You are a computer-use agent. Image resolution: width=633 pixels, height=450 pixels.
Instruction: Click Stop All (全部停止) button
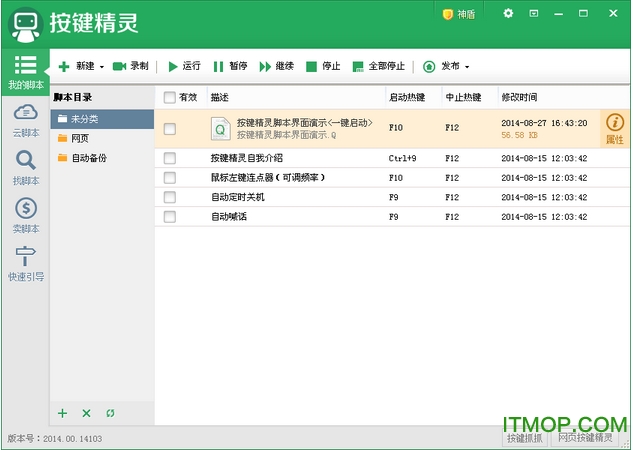click(377, 66)
